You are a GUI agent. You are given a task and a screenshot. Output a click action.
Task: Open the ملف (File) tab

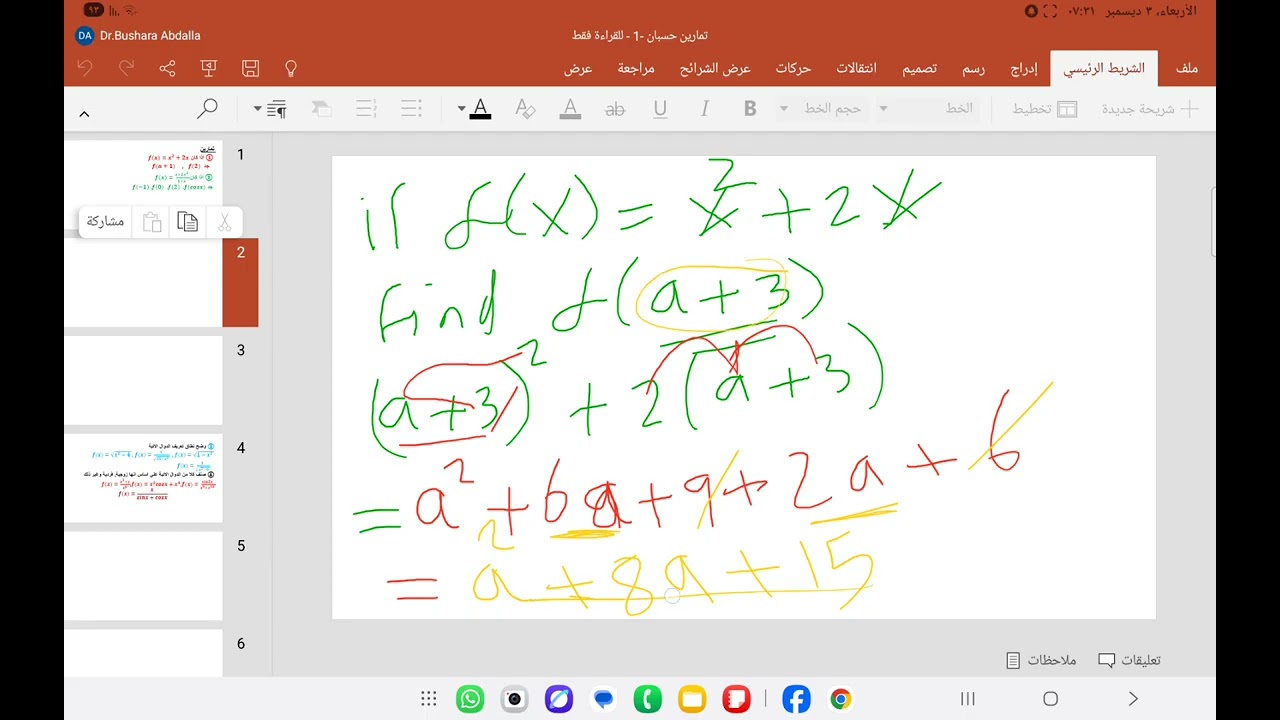[x=1187, y=68]
